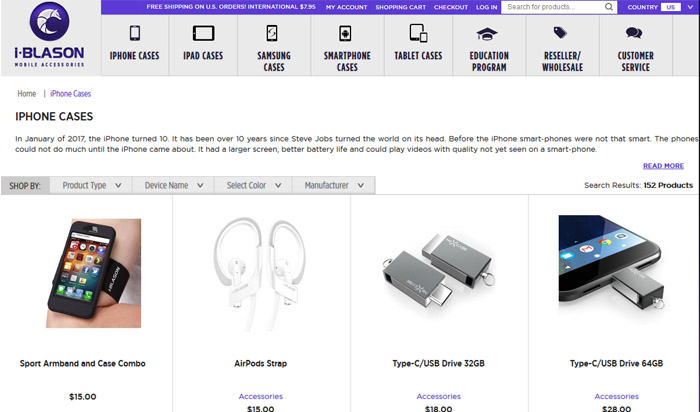Open the AirPods Strap product image
Image resolution: width=700 pixels, height=412 pixels.
[260, 273]
